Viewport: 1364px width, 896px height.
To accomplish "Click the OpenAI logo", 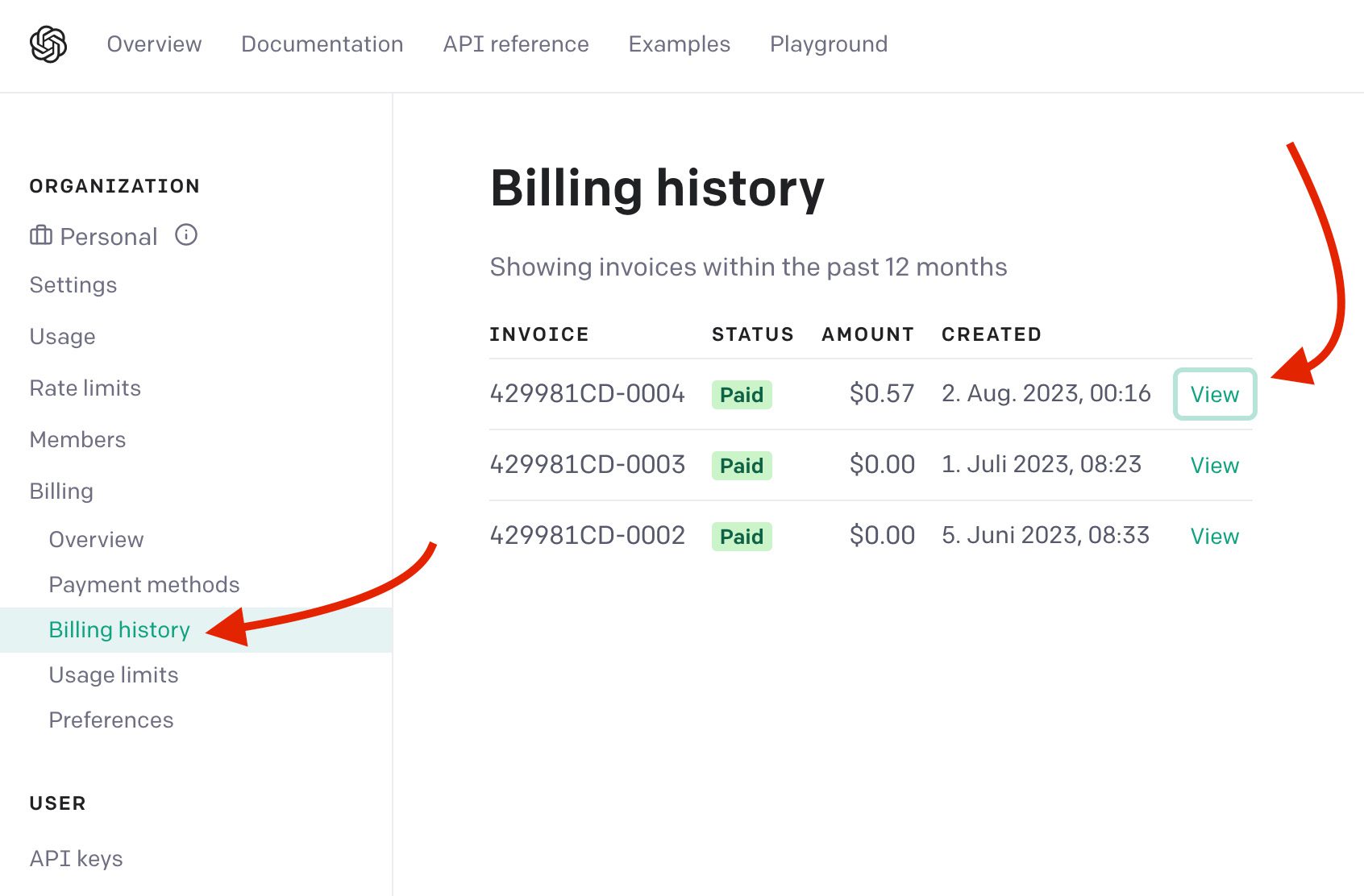I will pos(49,44).
